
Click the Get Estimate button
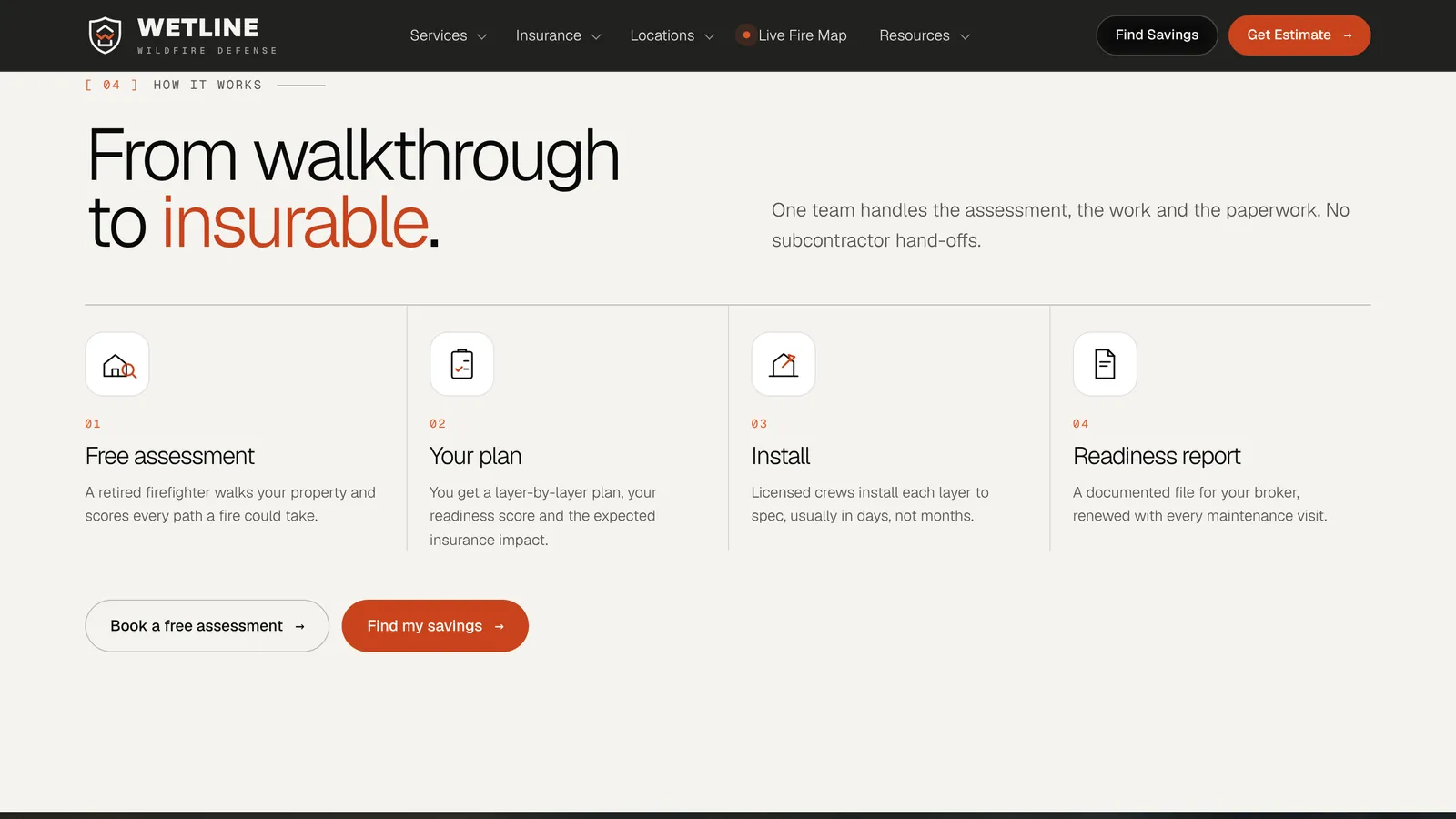pos(1299,35)
